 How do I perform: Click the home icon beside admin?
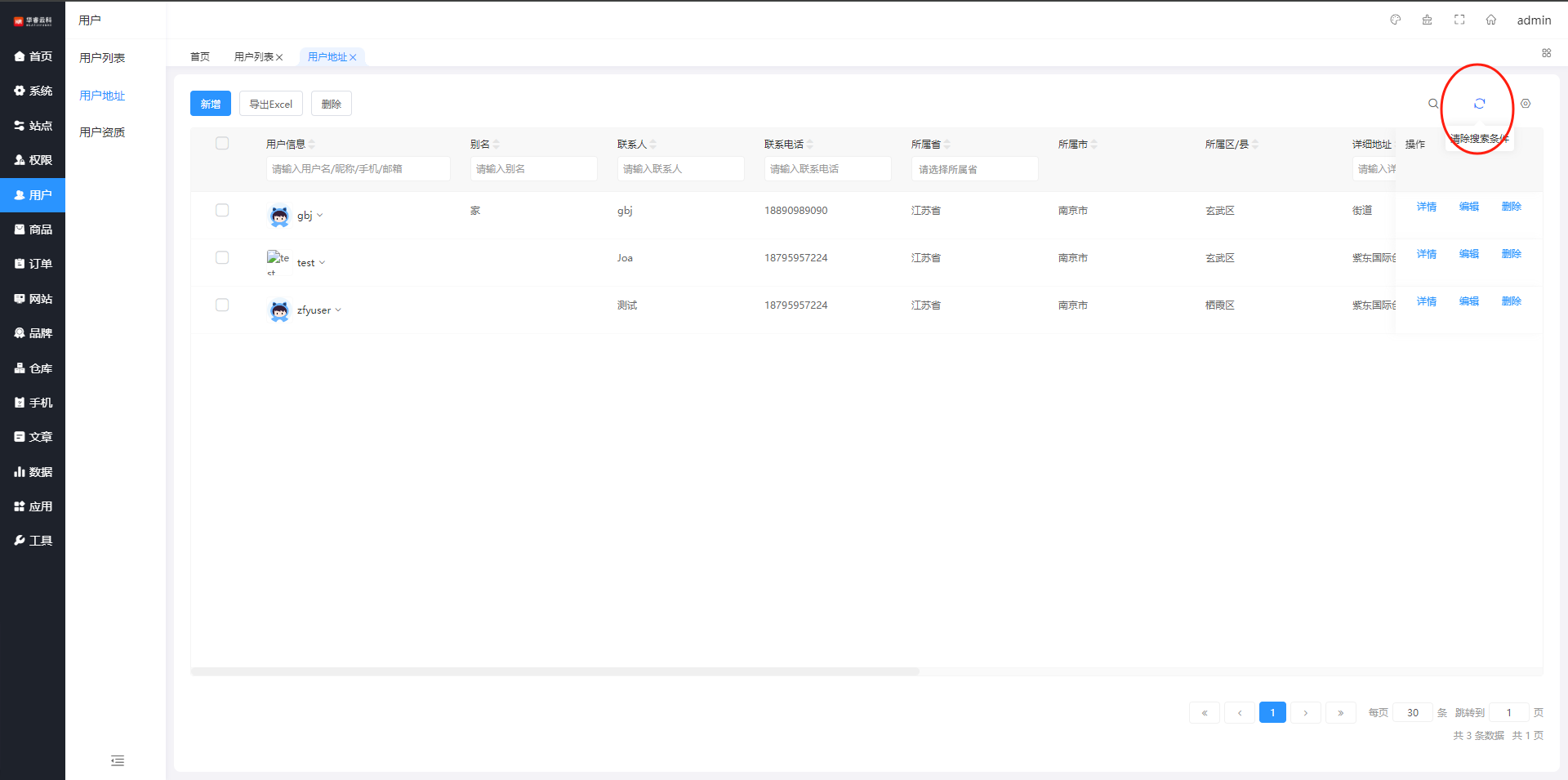point(1491,20)
